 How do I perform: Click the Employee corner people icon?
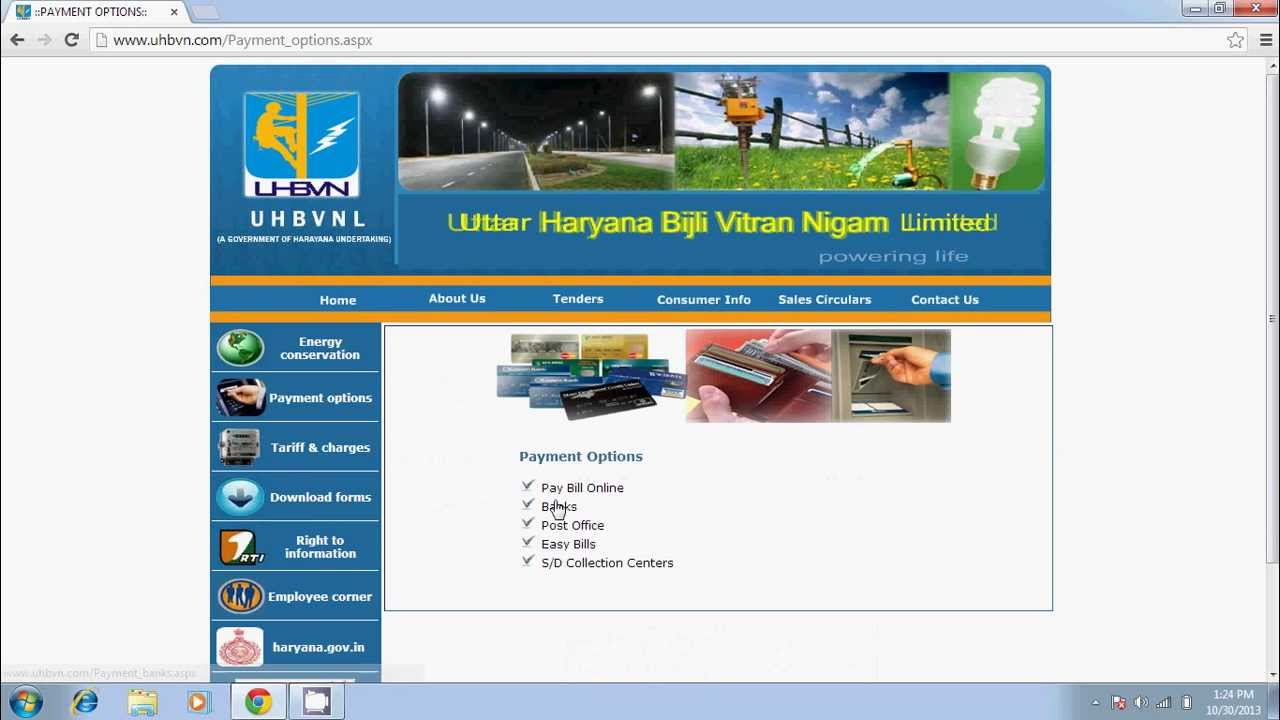click(240, 597)
